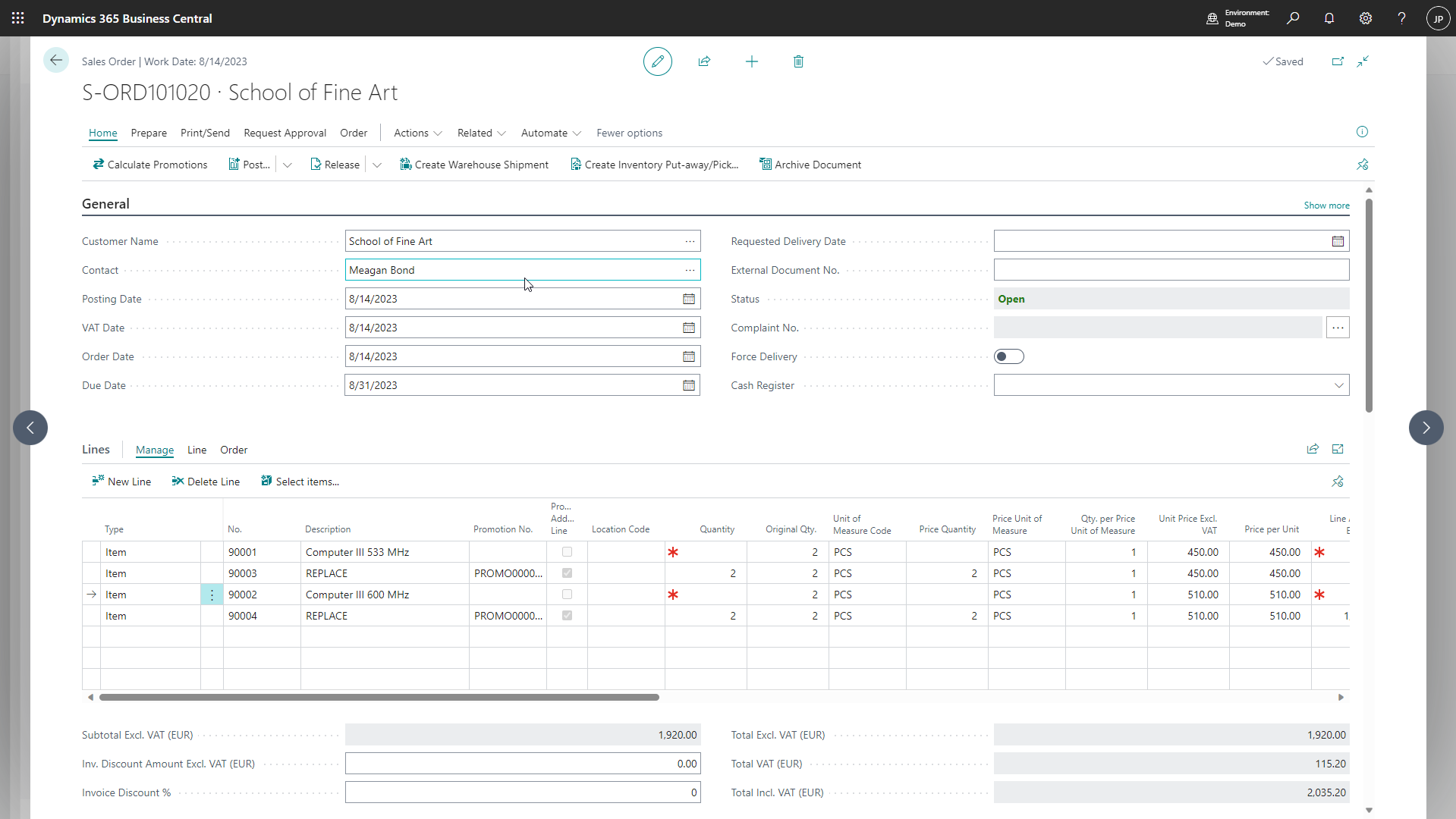The image size is (1456, 819).
Task: Select the Manage tab in Lines
Action: (155, 450)
